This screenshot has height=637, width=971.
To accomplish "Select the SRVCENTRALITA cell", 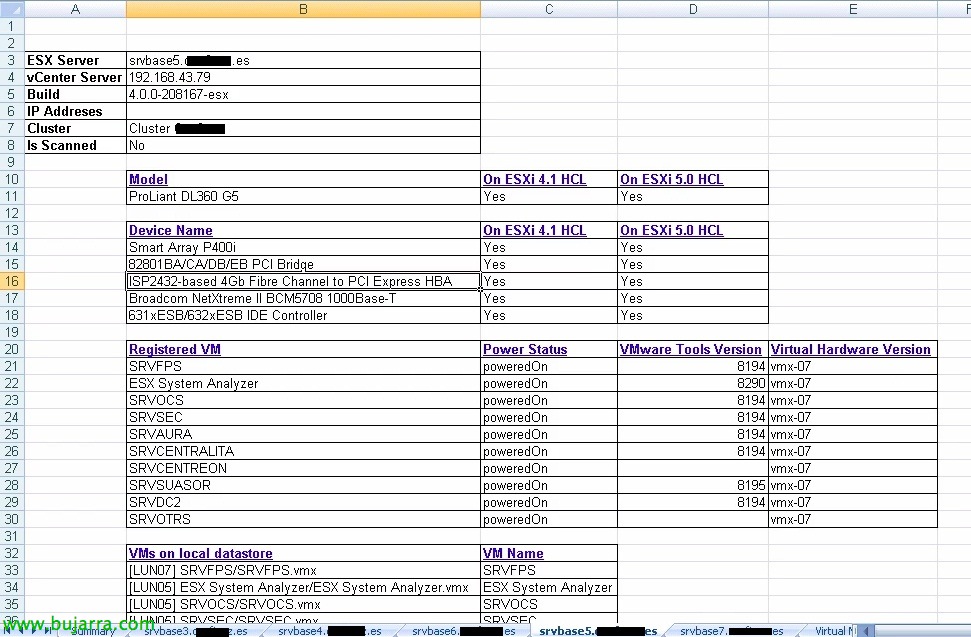I will tap(303, 451).
